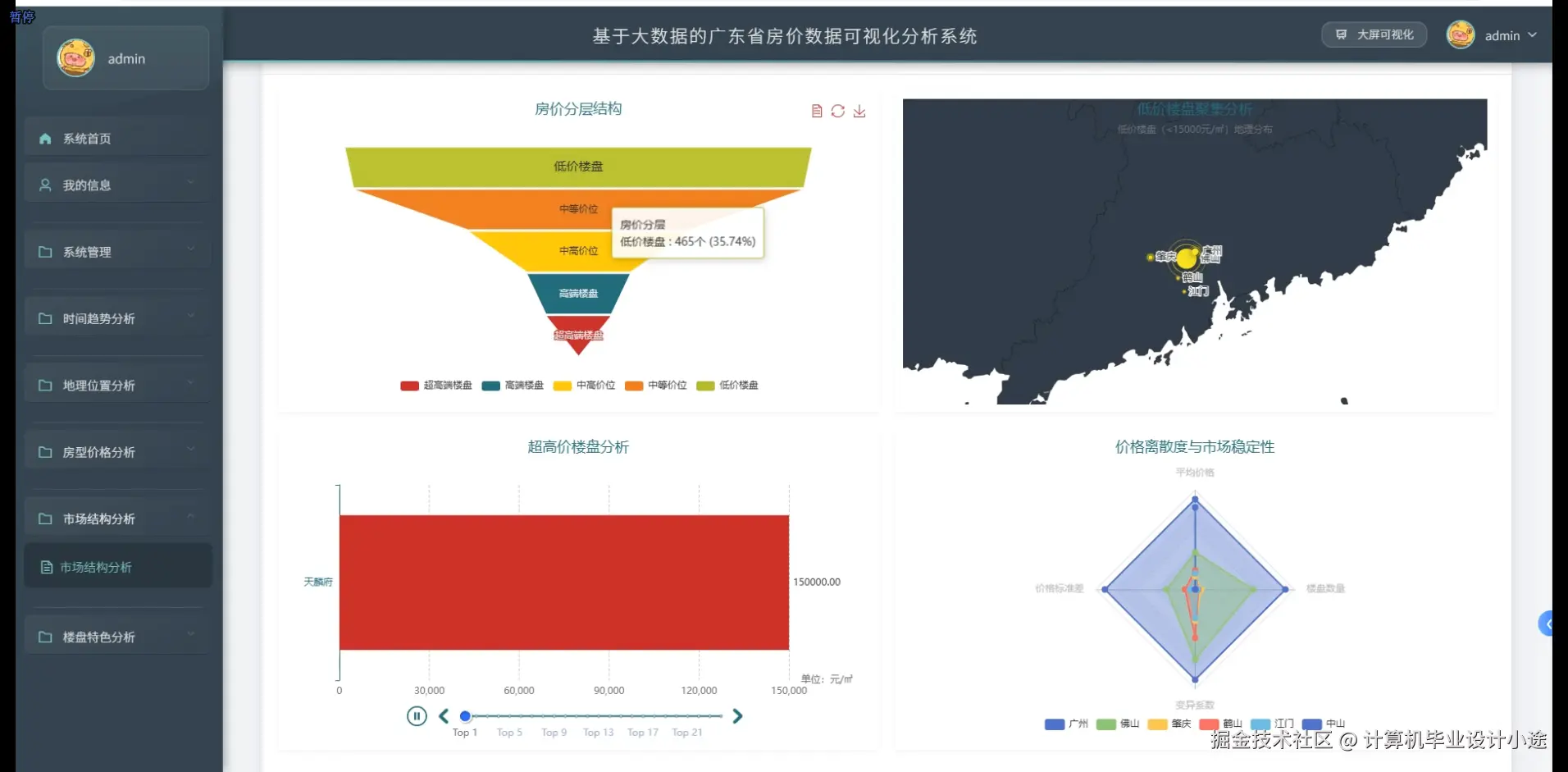Expand the 时间趋势分析 sidebar section

[x=100, y=318]
